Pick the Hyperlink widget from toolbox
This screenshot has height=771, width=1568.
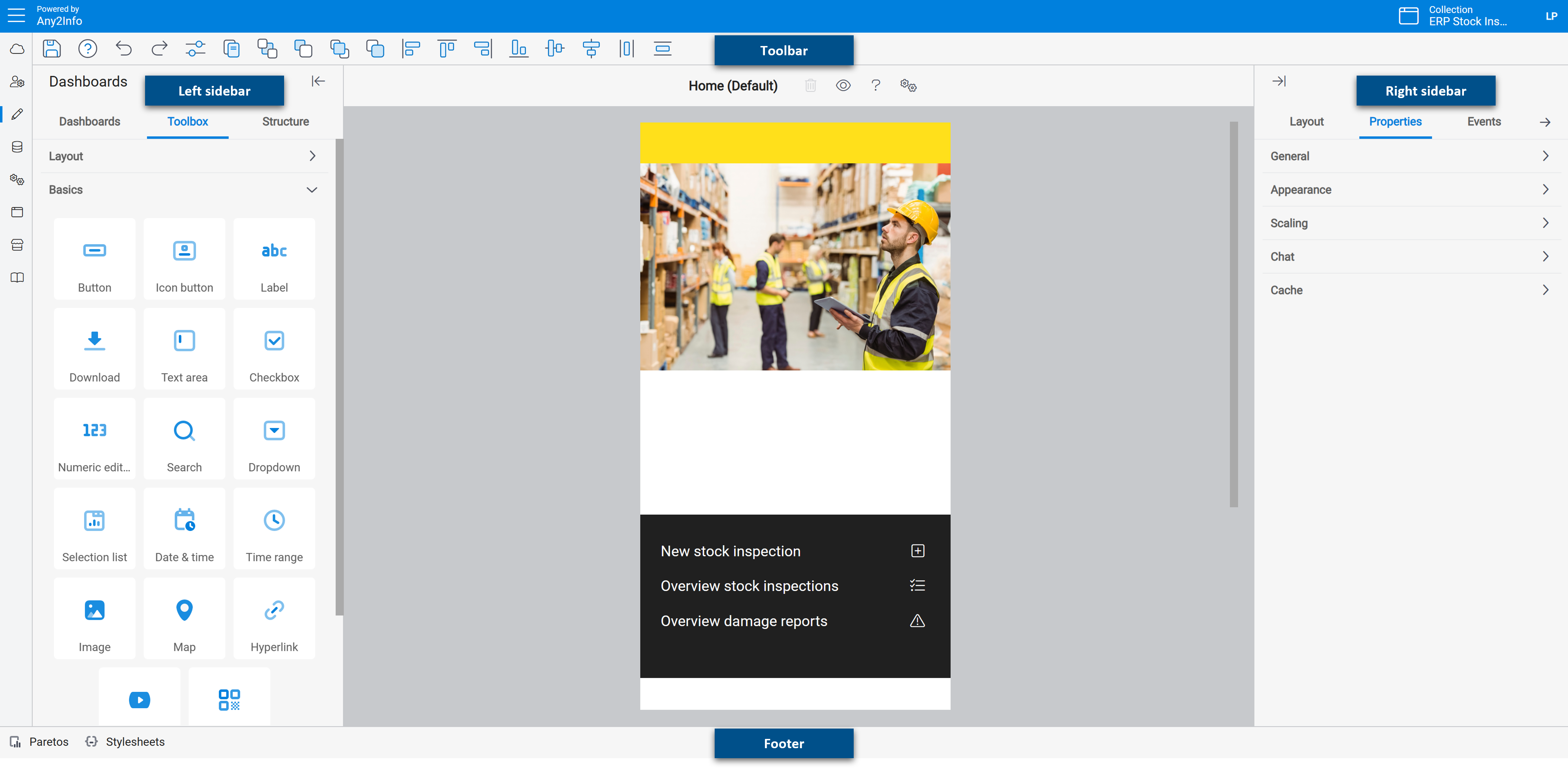tap(274, 619)
